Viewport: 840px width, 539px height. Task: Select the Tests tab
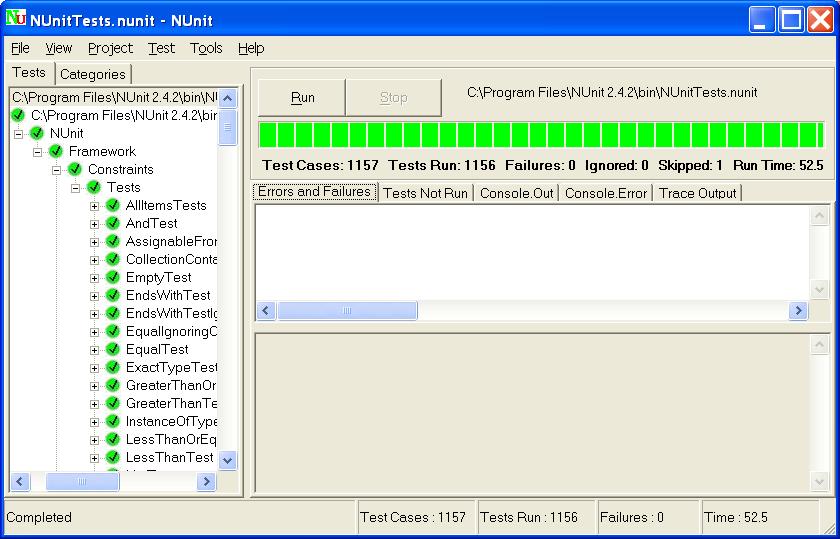click(x=29, y=73)
